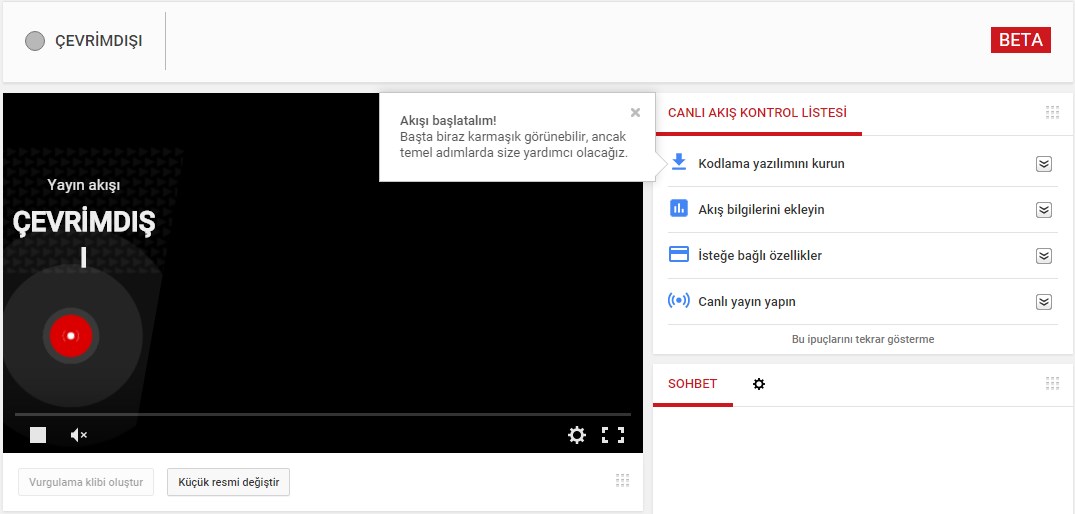Expand the 'Akış bilgilerini ekleyin' section
This screenshot has height=514, width=1075.
coord(1044,210)
